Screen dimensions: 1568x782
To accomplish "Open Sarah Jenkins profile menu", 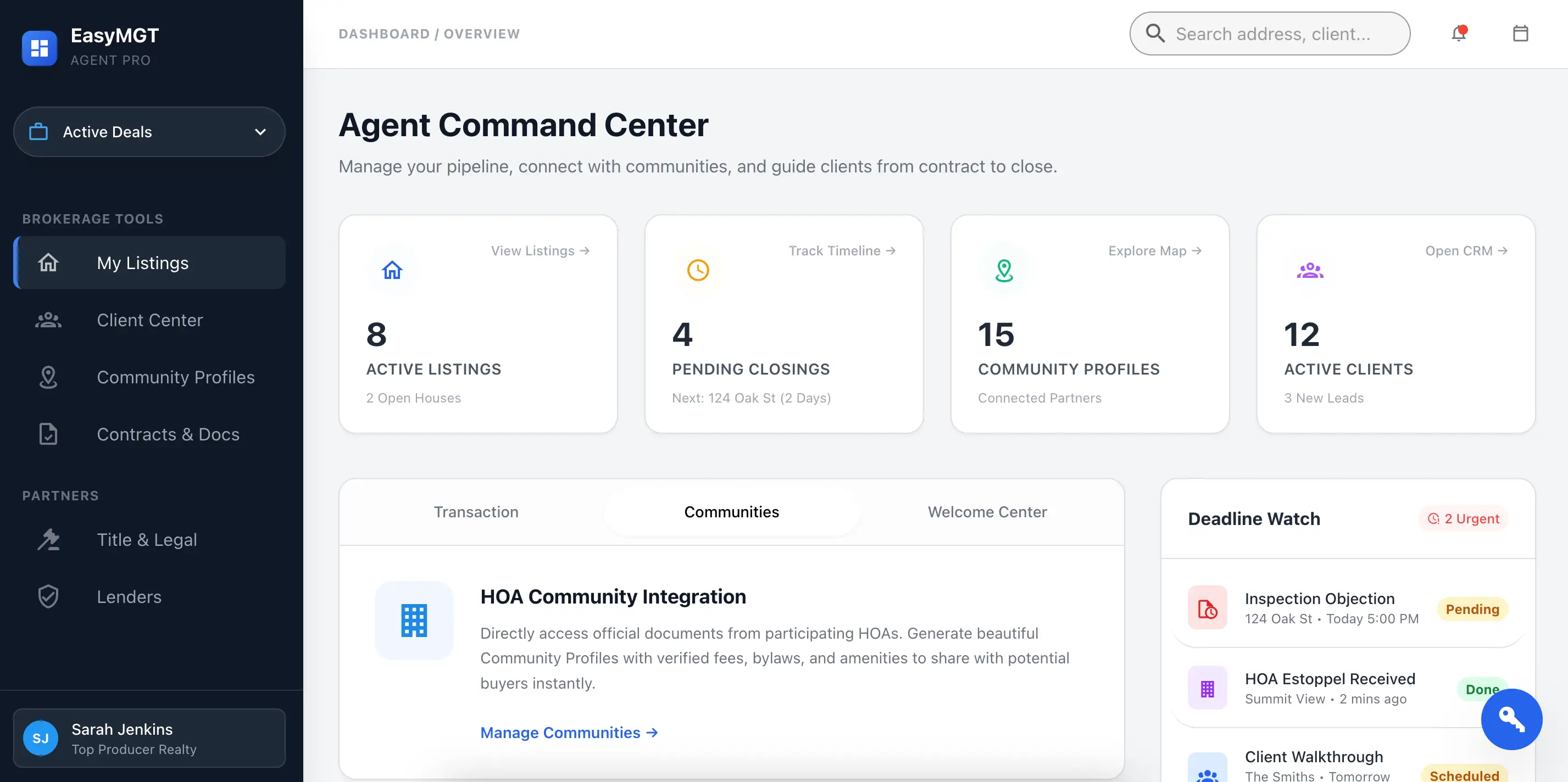I will pyautogui.click(x=149, y=738).
